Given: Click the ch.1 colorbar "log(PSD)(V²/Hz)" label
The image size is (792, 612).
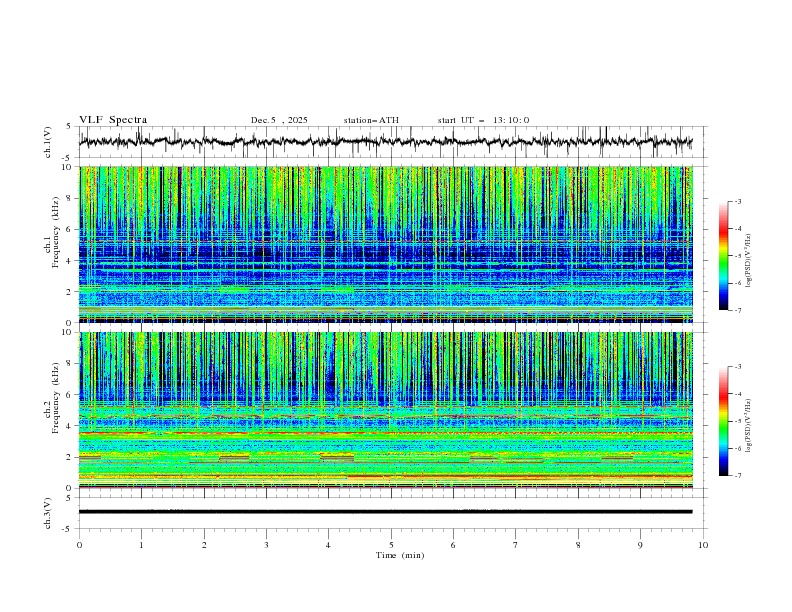Looking at the screenshot, I should click(x=748, y=261).
